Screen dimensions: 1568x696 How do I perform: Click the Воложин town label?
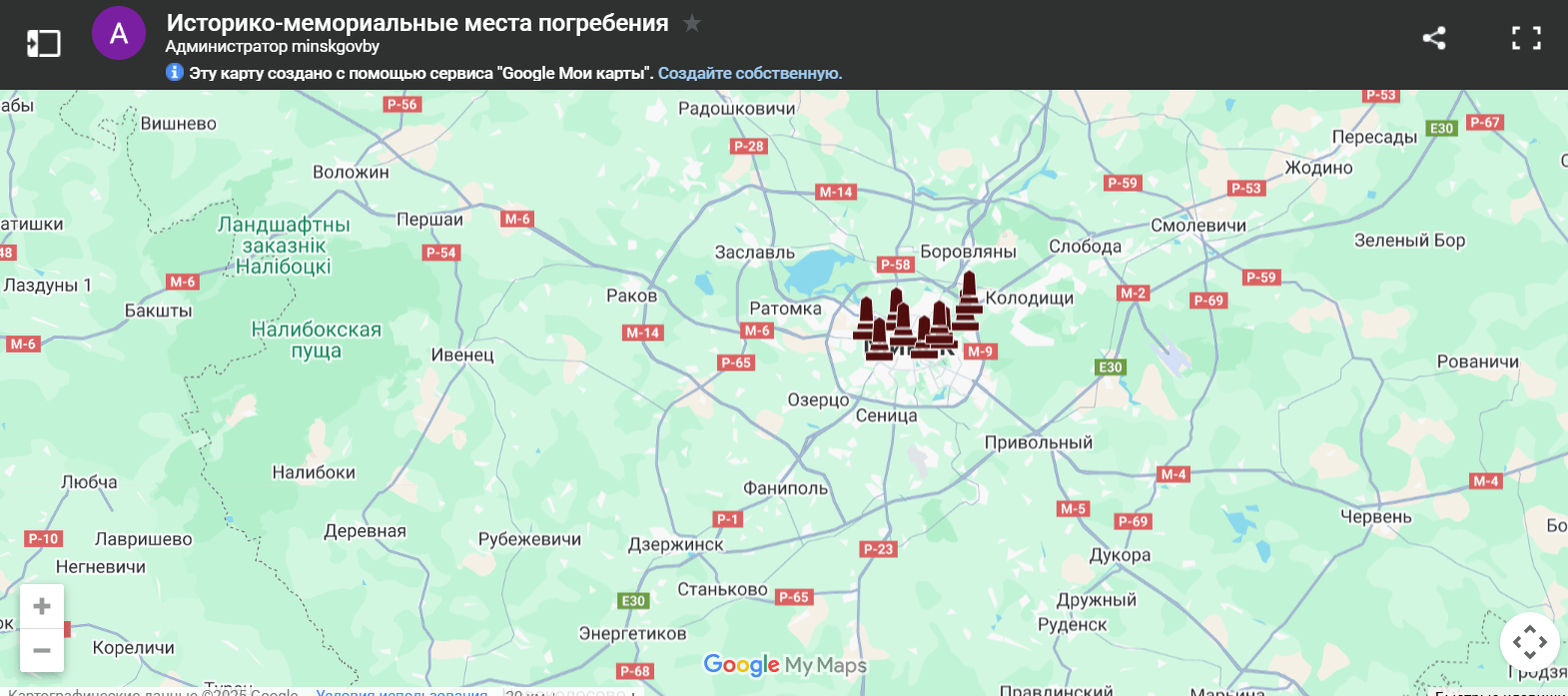(351, 172)
